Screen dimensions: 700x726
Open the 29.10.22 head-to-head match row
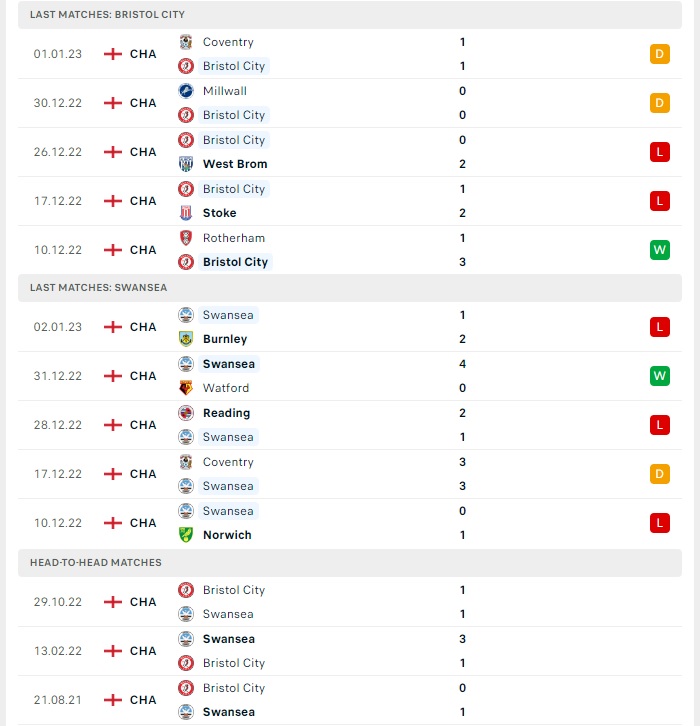tap(350, 602)
